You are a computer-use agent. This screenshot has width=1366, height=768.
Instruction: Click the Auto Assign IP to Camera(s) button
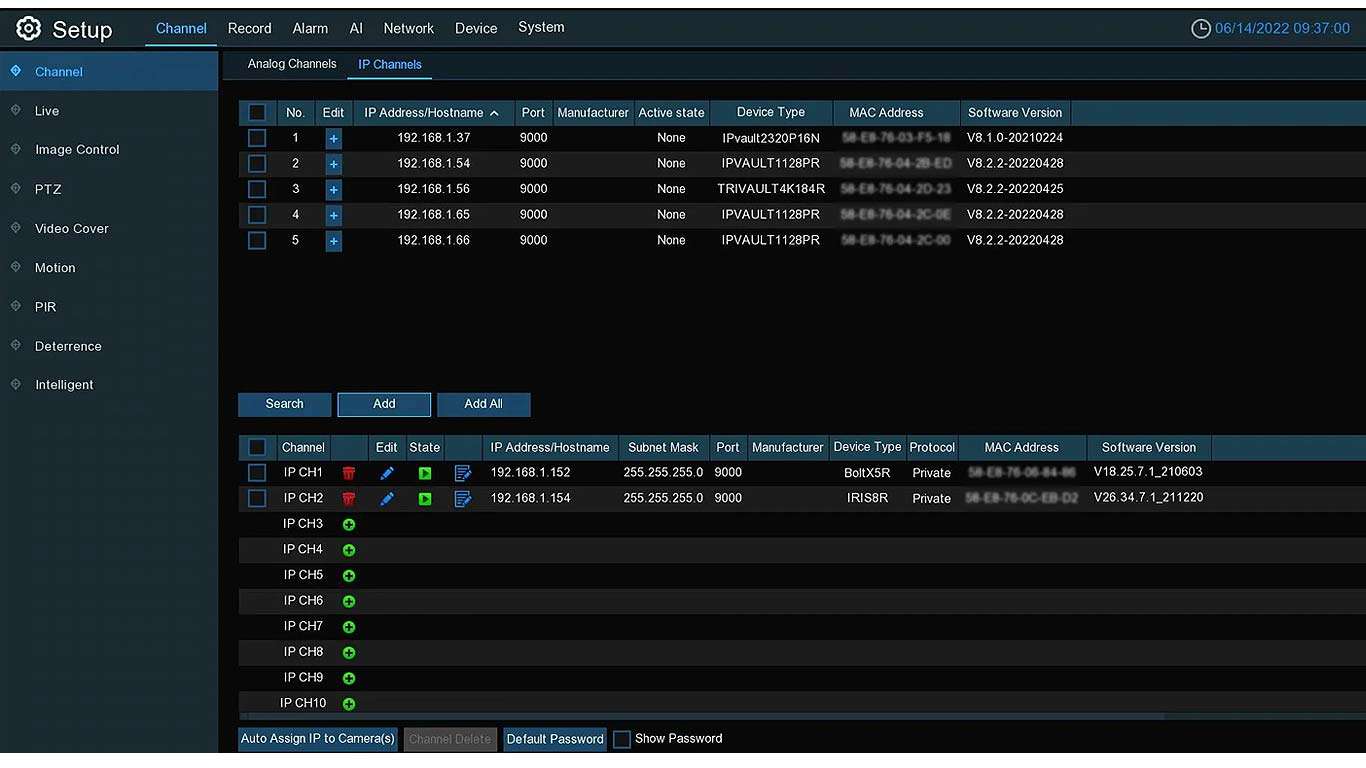(318, 739)
